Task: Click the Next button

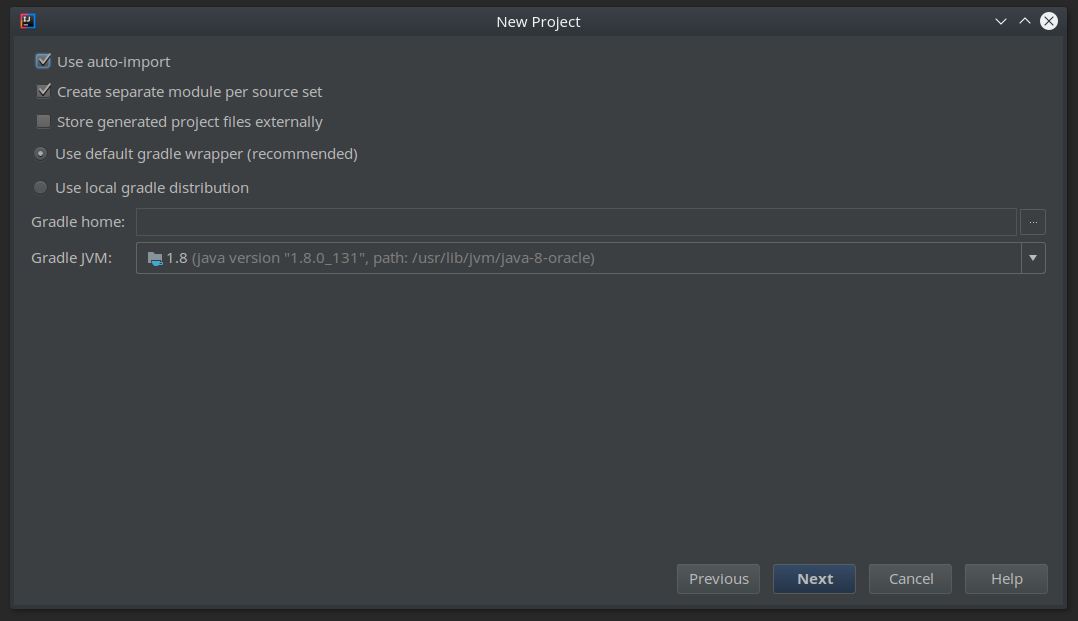Action: coord(814,578)
